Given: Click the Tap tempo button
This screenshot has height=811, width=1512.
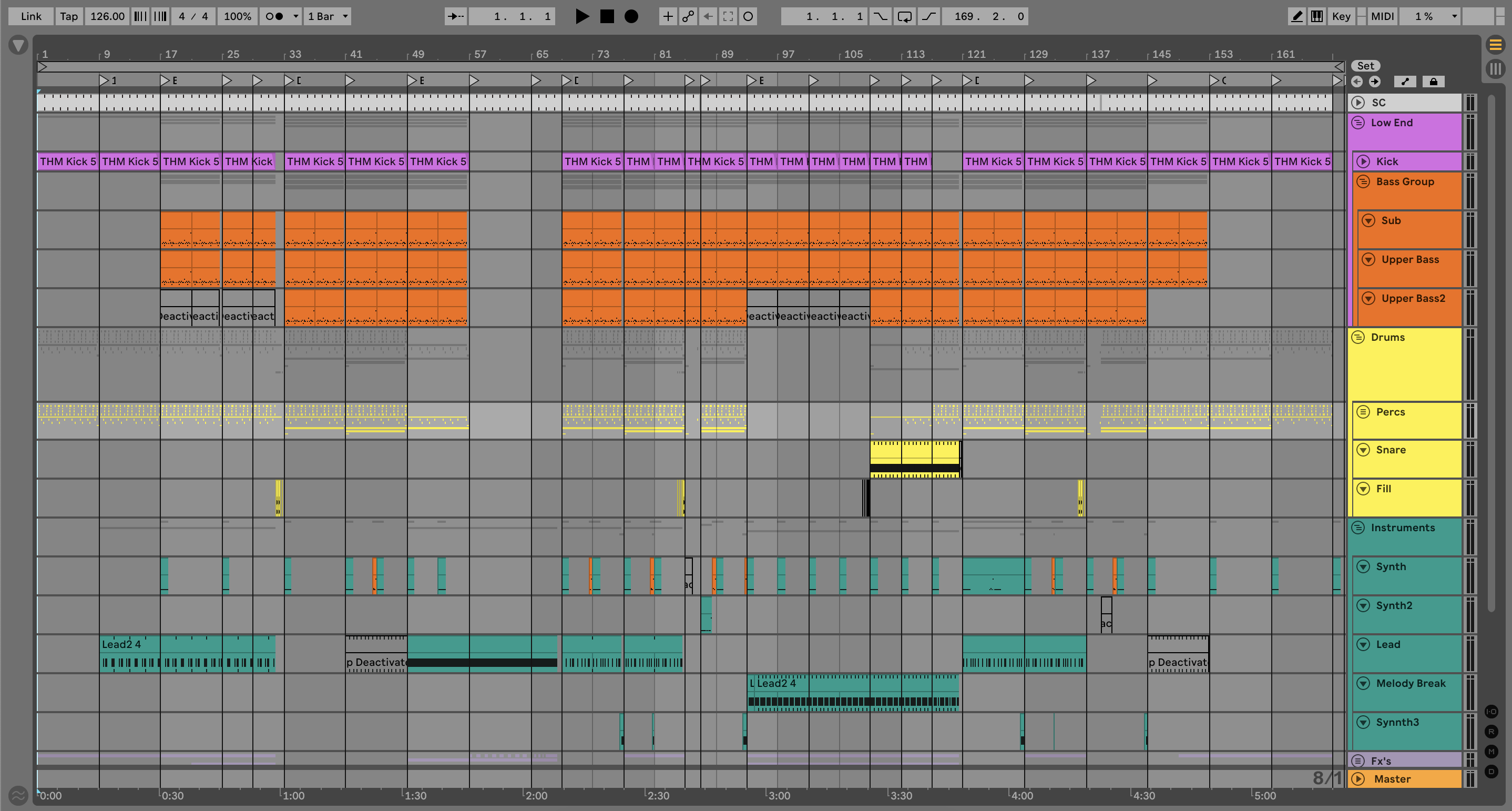Looking at the screenshot, I should [69, 16].
